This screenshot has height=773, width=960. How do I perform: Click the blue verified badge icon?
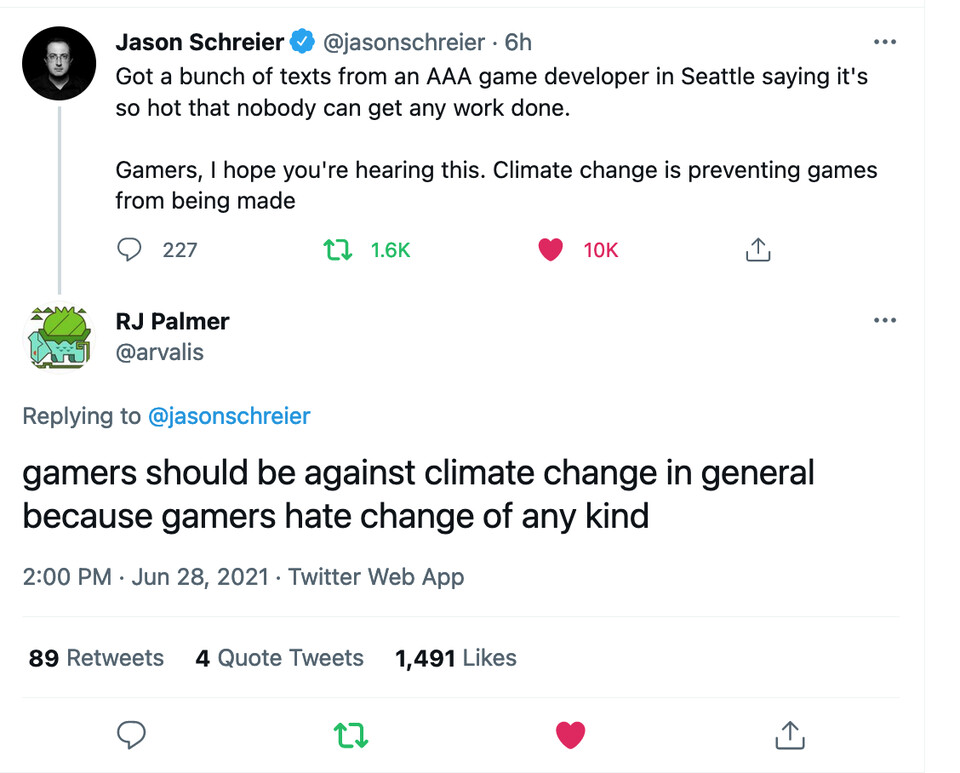(x=300, y=43)
